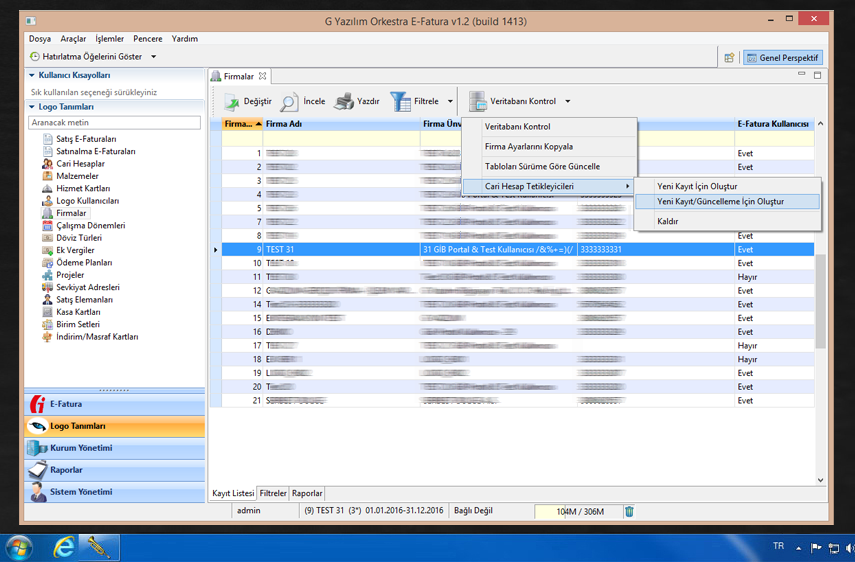Open the Kurum Yönetimi navigation section
Image resolution: width=855 pixels, height=562 pixels.
pyautogui.click(x=115, y=448)
